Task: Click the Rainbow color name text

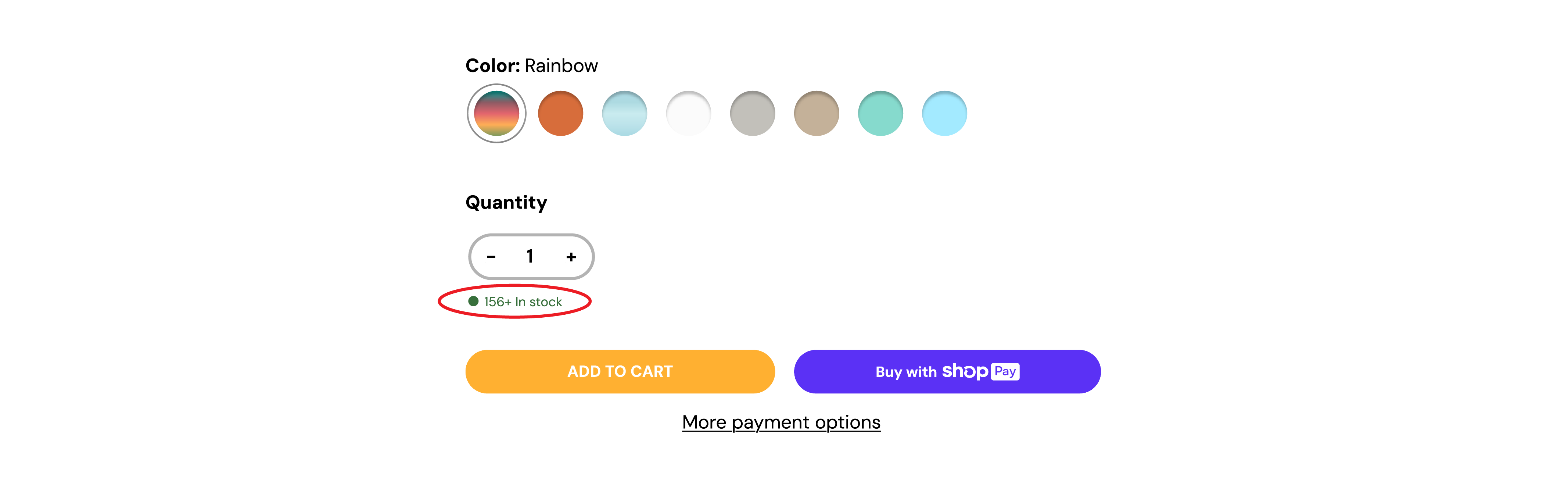Action: click(x=561, y=66)
